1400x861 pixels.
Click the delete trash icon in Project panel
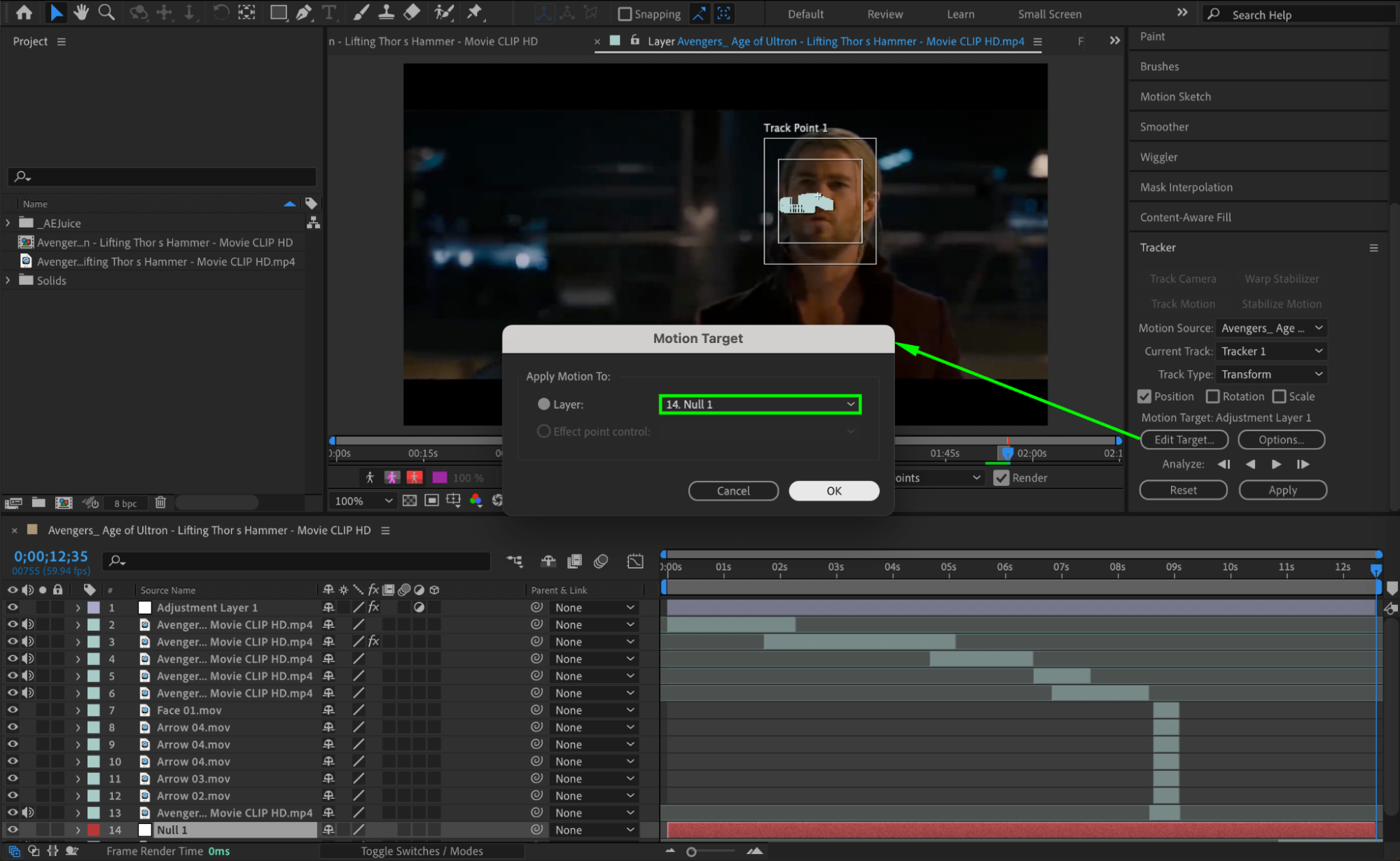coord(160,503)
